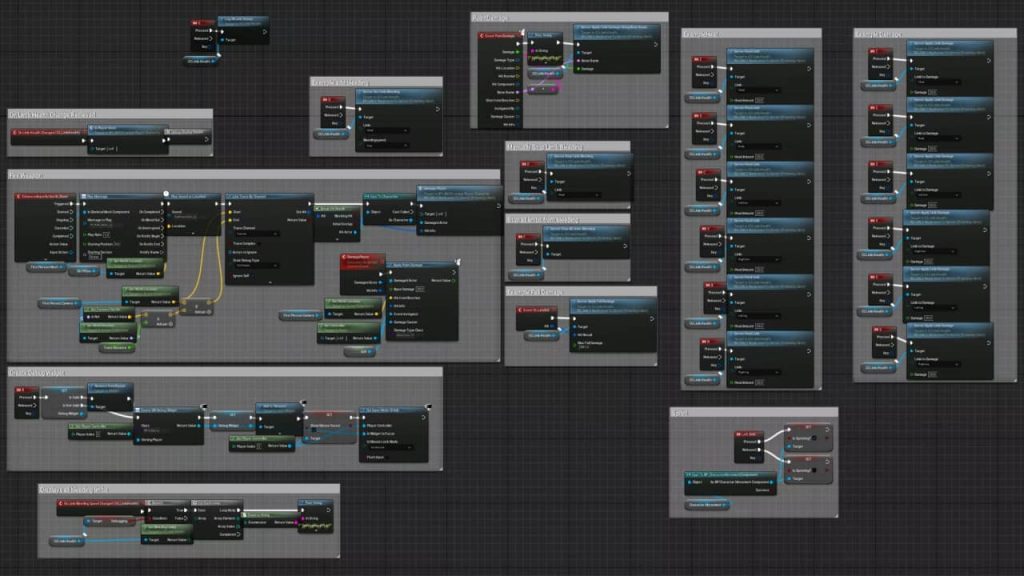Click the vector add node in Fire Weapon
This screenshot has width=1024, height=576.
(x=197, y=306)
